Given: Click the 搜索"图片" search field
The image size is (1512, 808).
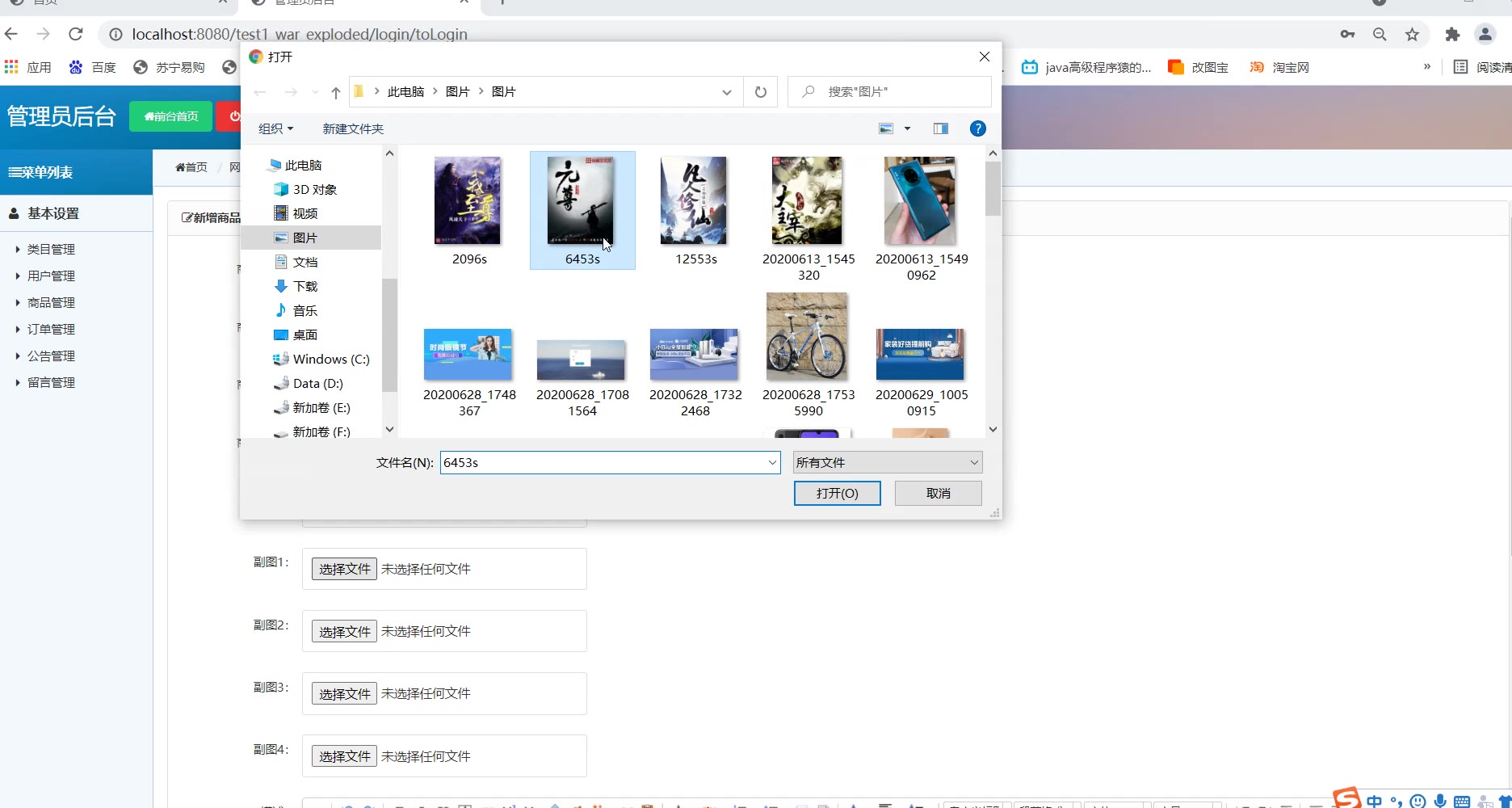Looking at the screenshot, I should pos(889,92).
